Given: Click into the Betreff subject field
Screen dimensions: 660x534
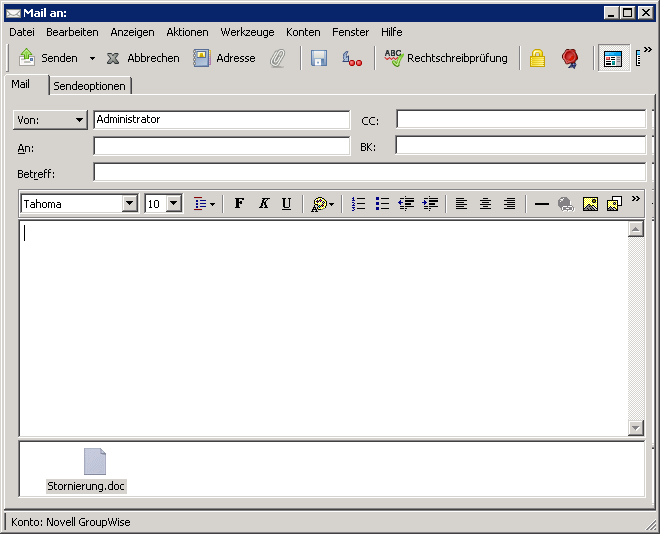Looking at the screenshot, I should (x=368, y=172).
